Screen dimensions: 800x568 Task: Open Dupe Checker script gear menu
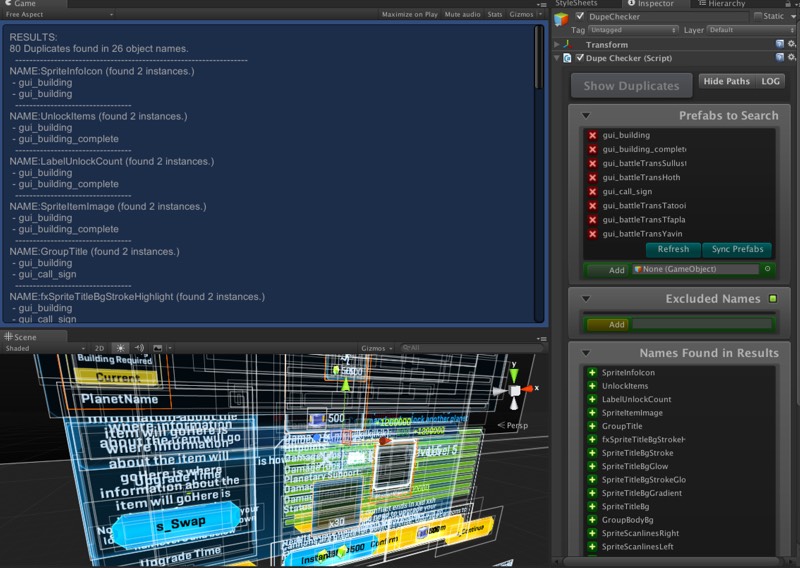point(792,58)
